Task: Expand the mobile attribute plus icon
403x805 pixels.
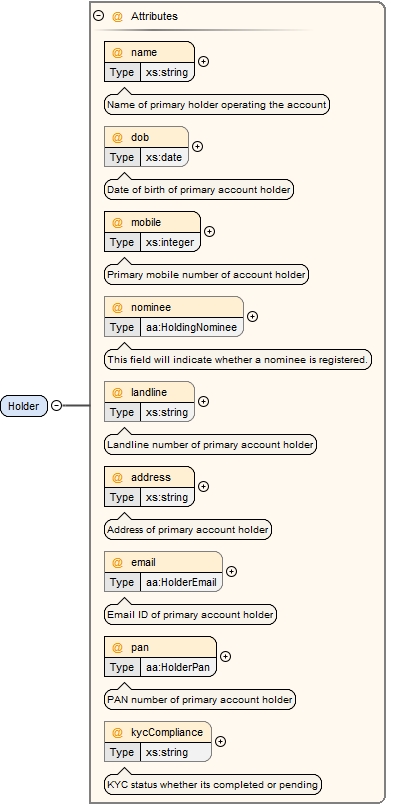Action: 209,232
